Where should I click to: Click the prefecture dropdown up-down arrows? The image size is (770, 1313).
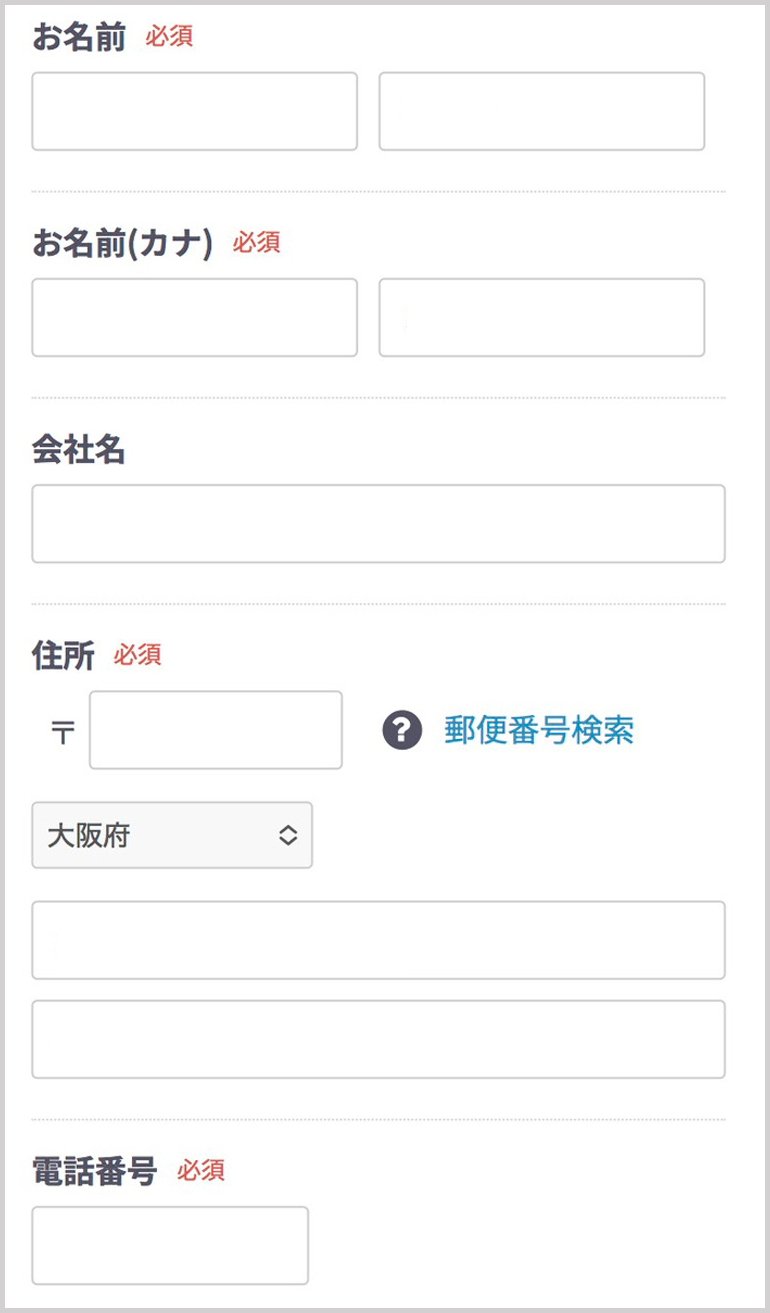pos(288,835)
